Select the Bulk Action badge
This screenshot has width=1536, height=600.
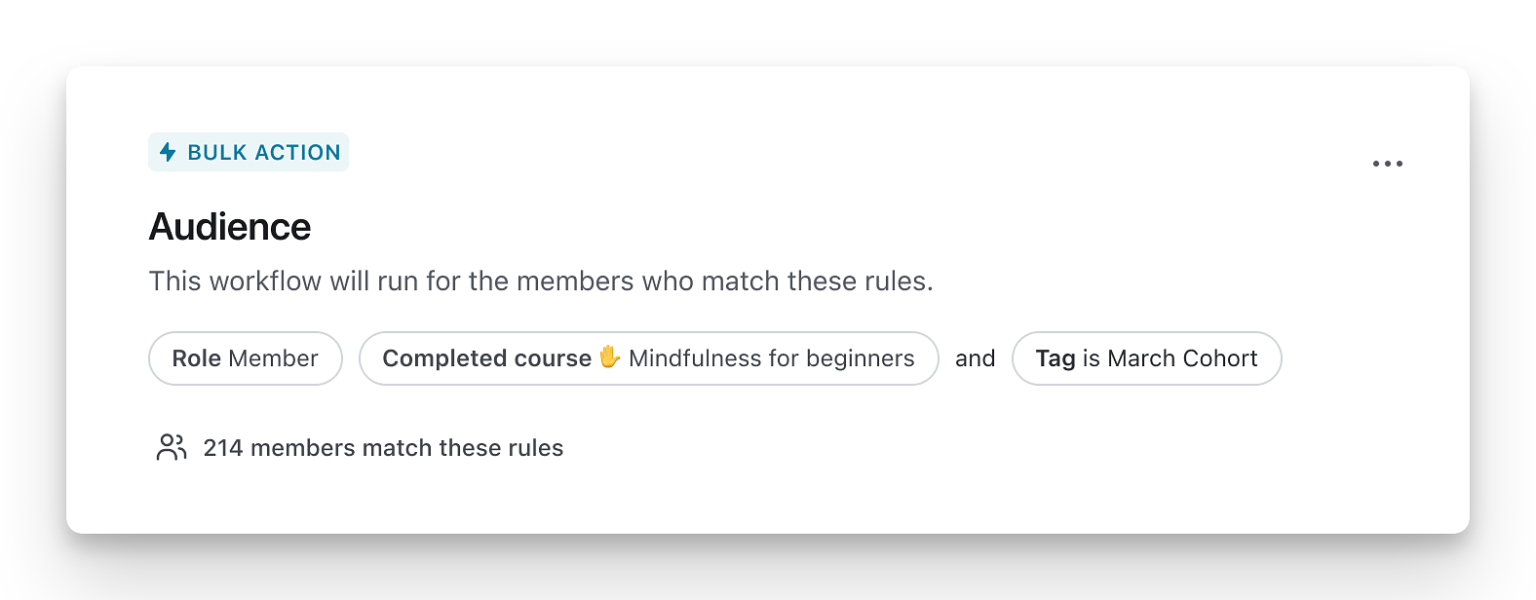click(248, 153)
